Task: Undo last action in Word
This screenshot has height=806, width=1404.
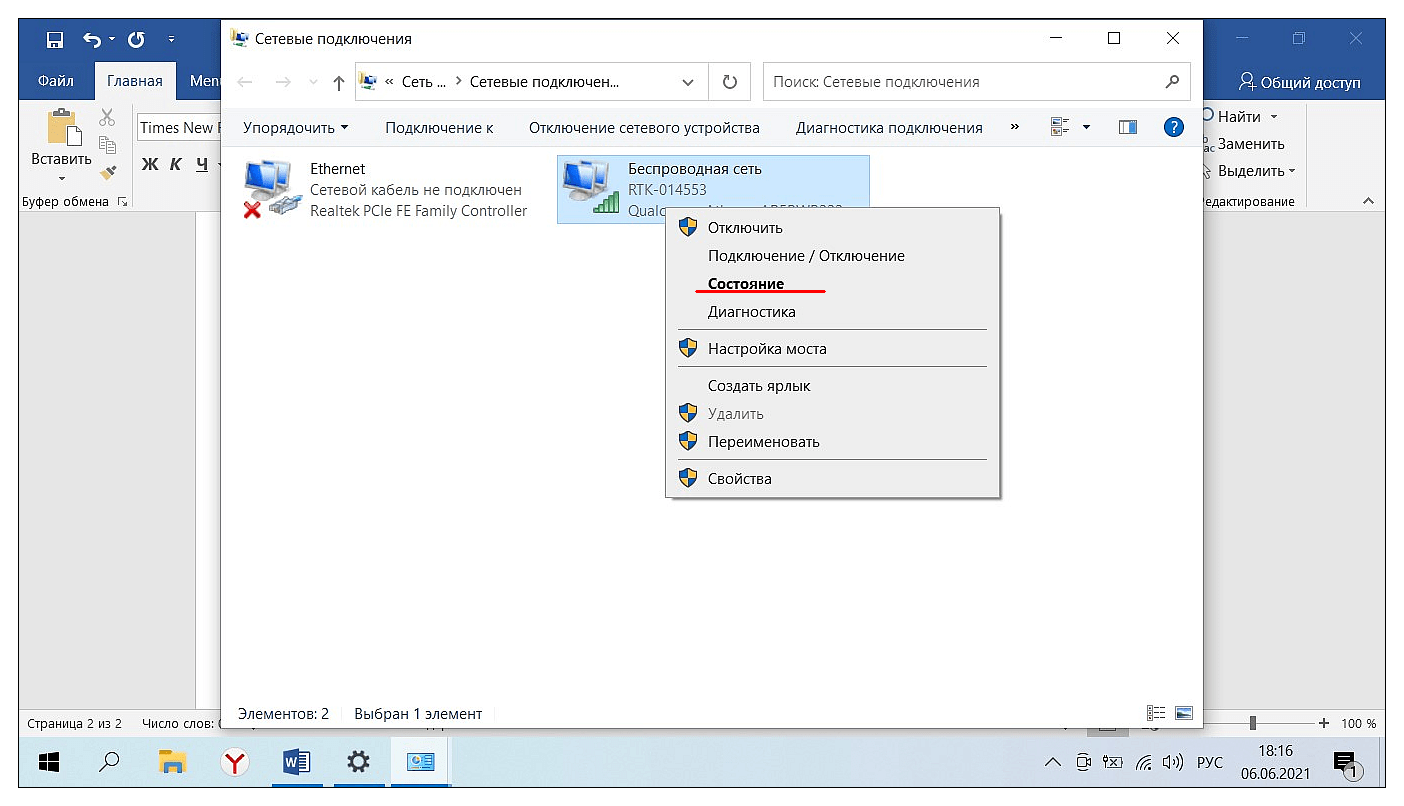Action: pos(91,40)
